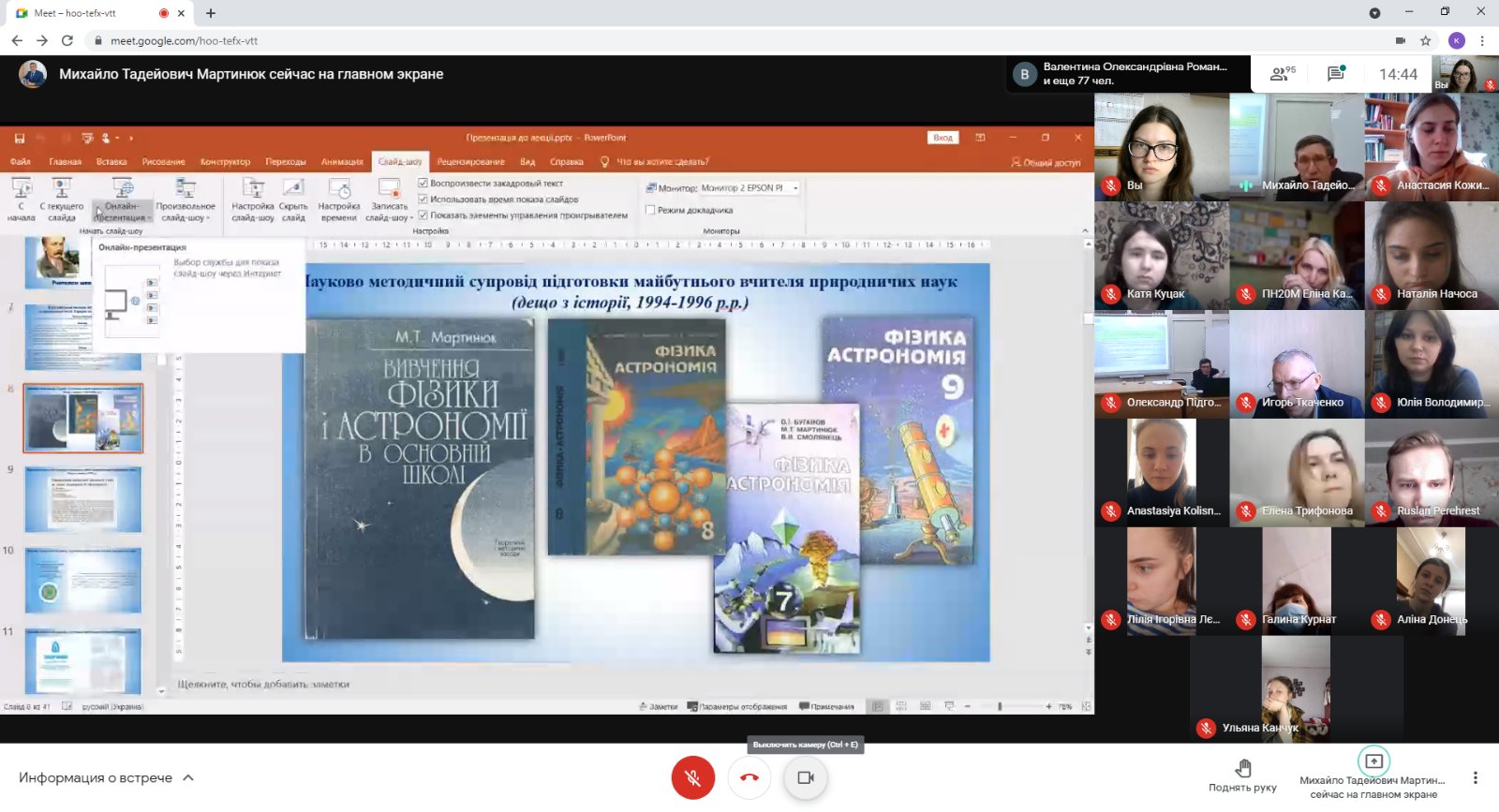Select Михайло Тадейович's video tile
This screenshot has height=812, width=1499.
1297,146
